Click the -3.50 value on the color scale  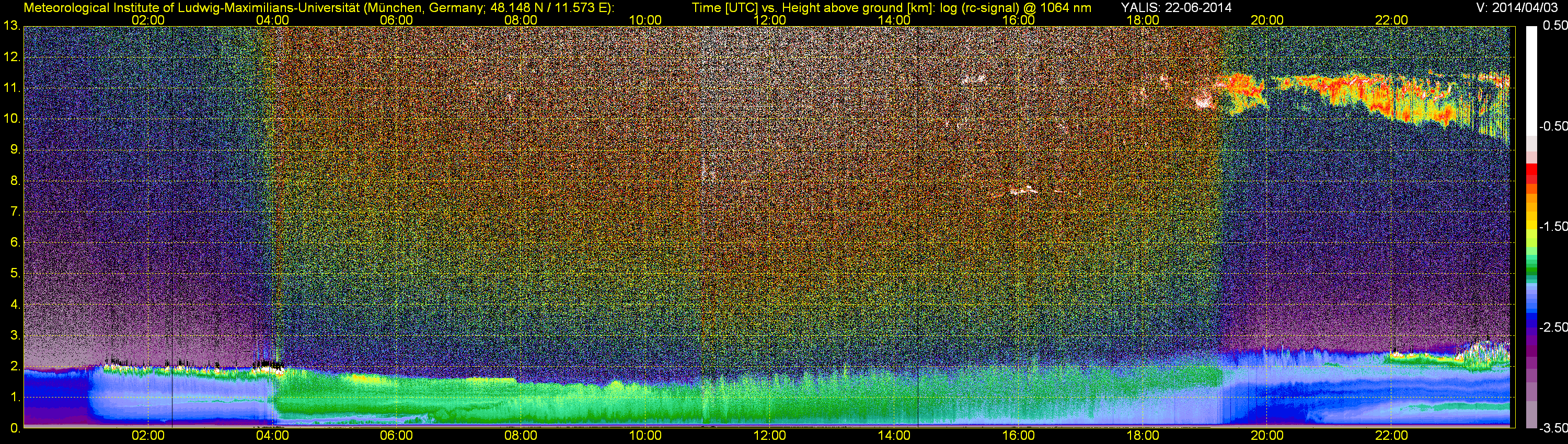(1553, 428)
